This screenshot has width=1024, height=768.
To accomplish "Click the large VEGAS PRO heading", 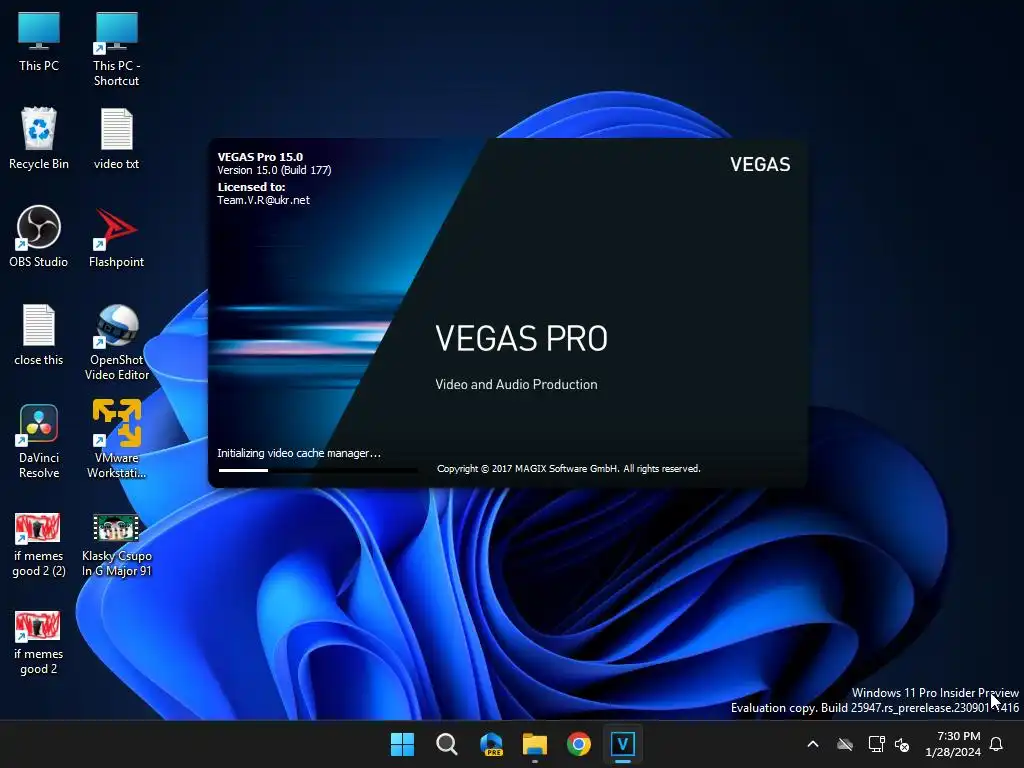I will pos(521,338).
